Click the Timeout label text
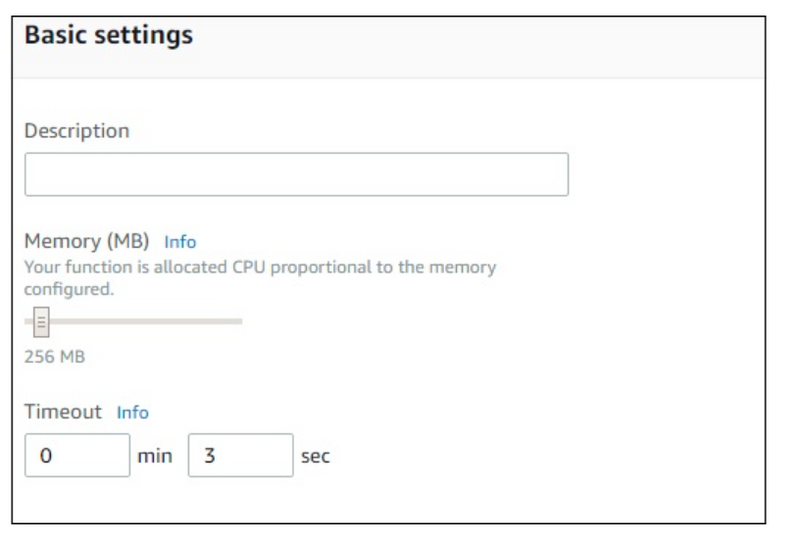 pos(63,412)
